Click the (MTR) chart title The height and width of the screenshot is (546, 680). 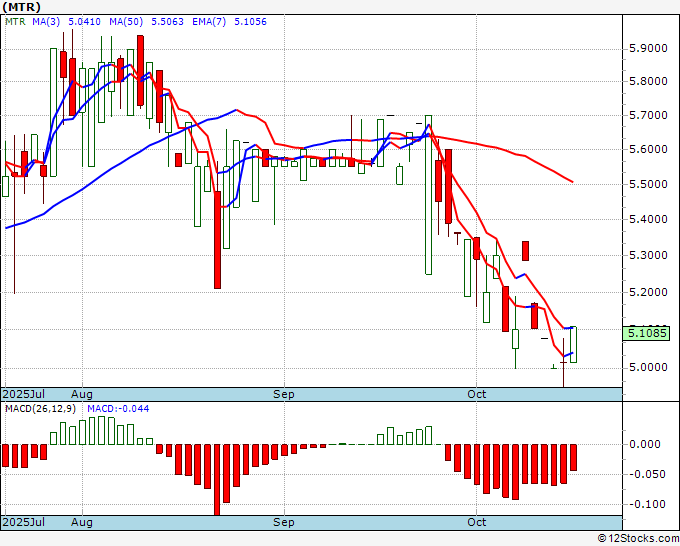pos(21,7)
